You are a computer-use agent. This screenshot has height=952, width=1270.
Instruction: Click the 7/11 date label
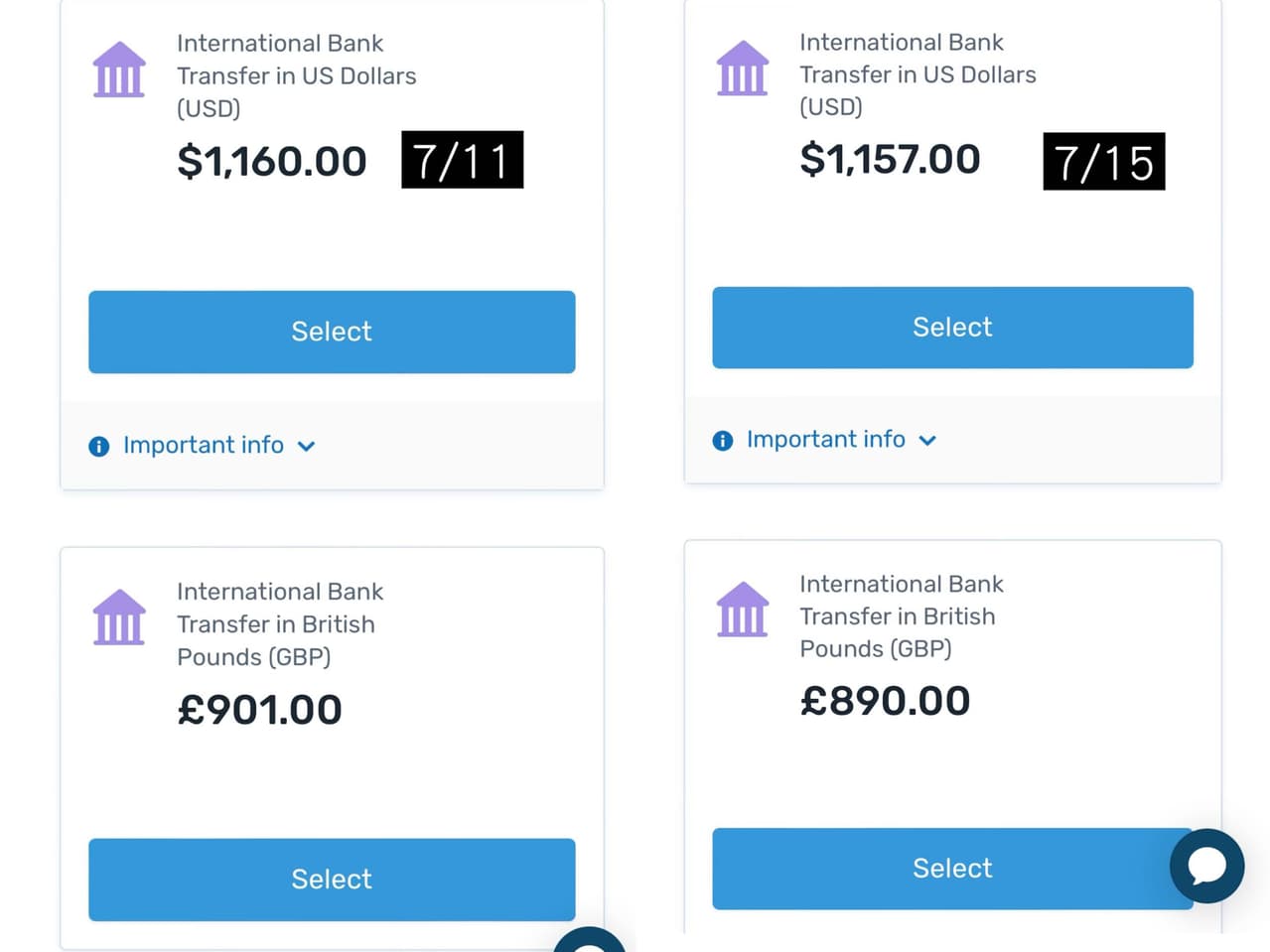pos(462,160)
